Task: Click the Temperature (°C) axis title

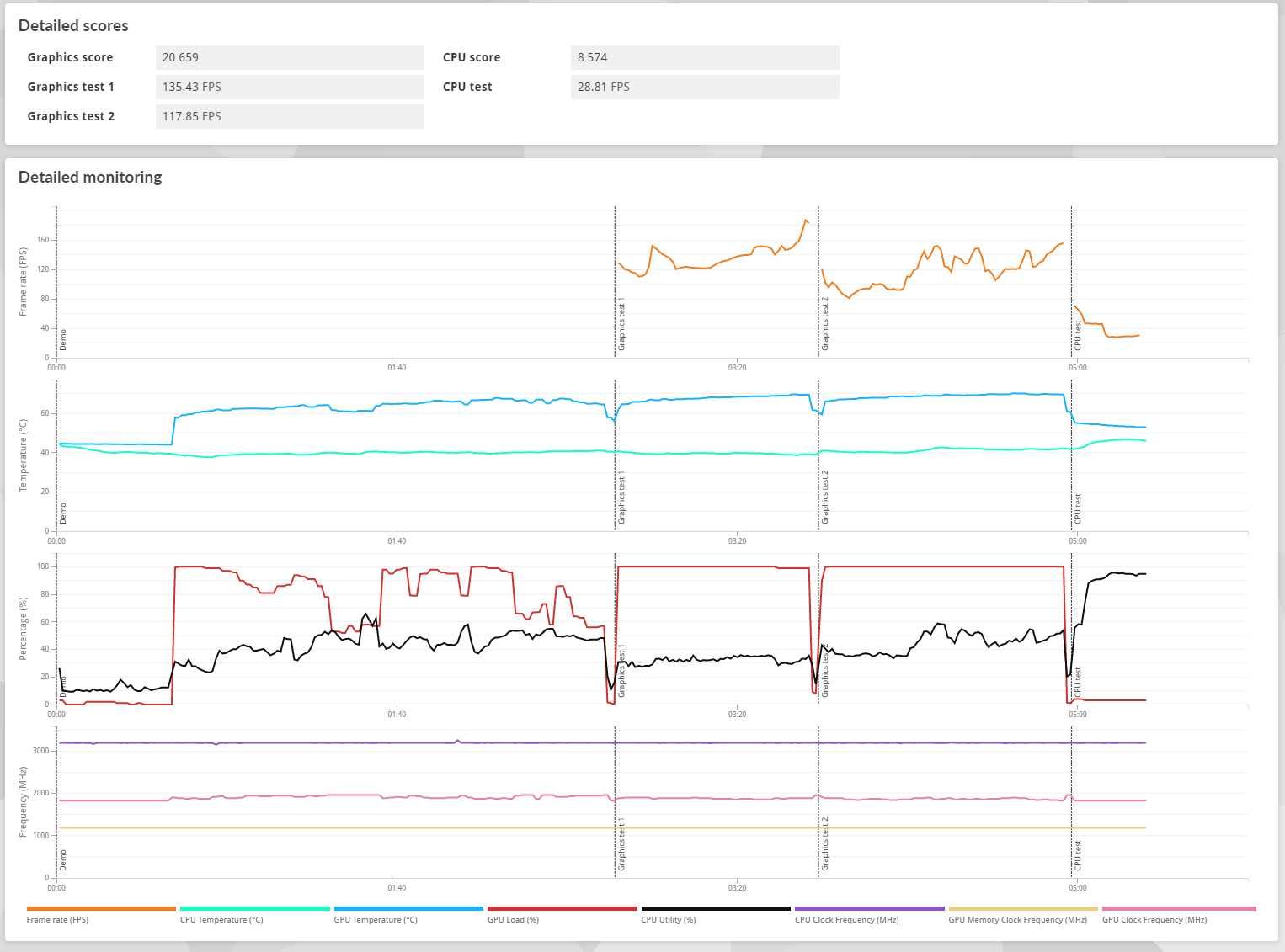Action: 23,455
